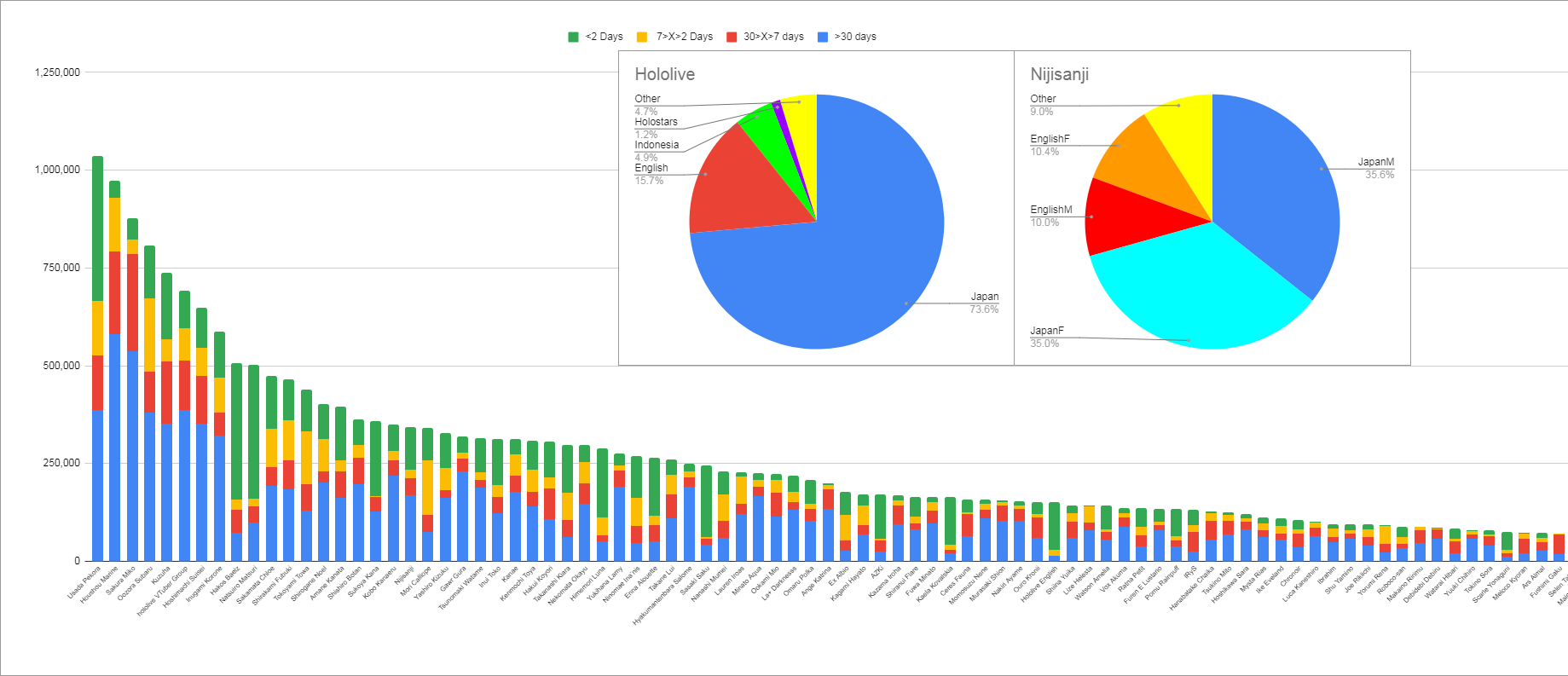
Task: Click the '250,000' y-axis label
Action: tap(61, 463)
